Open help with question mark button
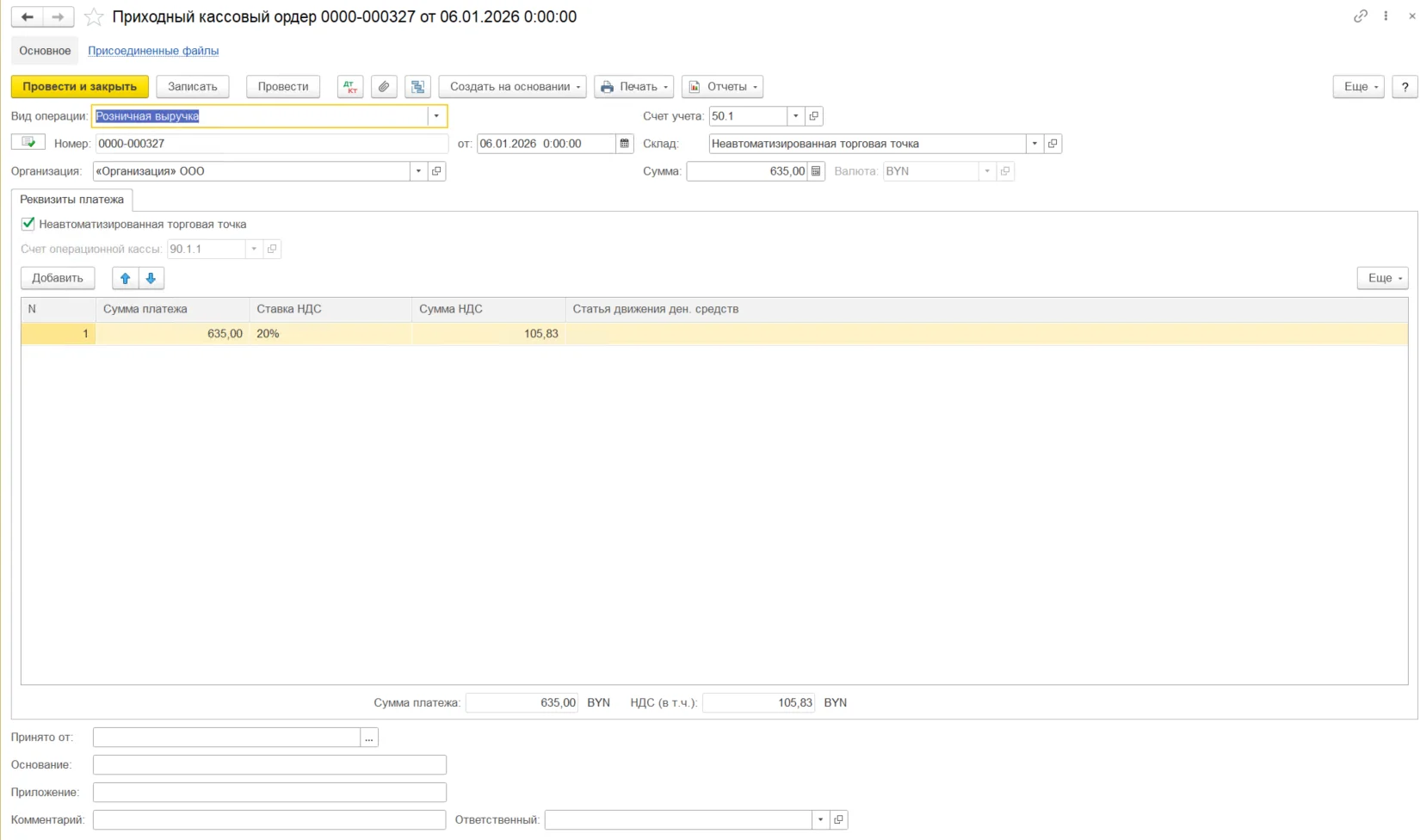This screenshot has height=840, width=1420. click(x=1405, y=87)
